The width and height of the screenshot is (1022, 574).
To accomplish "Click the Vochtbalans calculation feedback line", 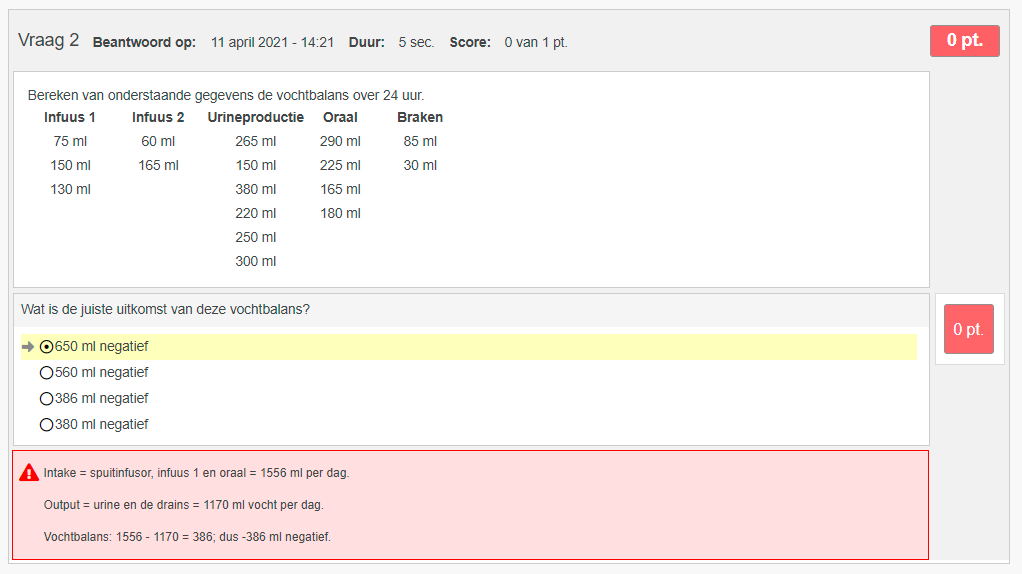I will click(x=187, y=537).
